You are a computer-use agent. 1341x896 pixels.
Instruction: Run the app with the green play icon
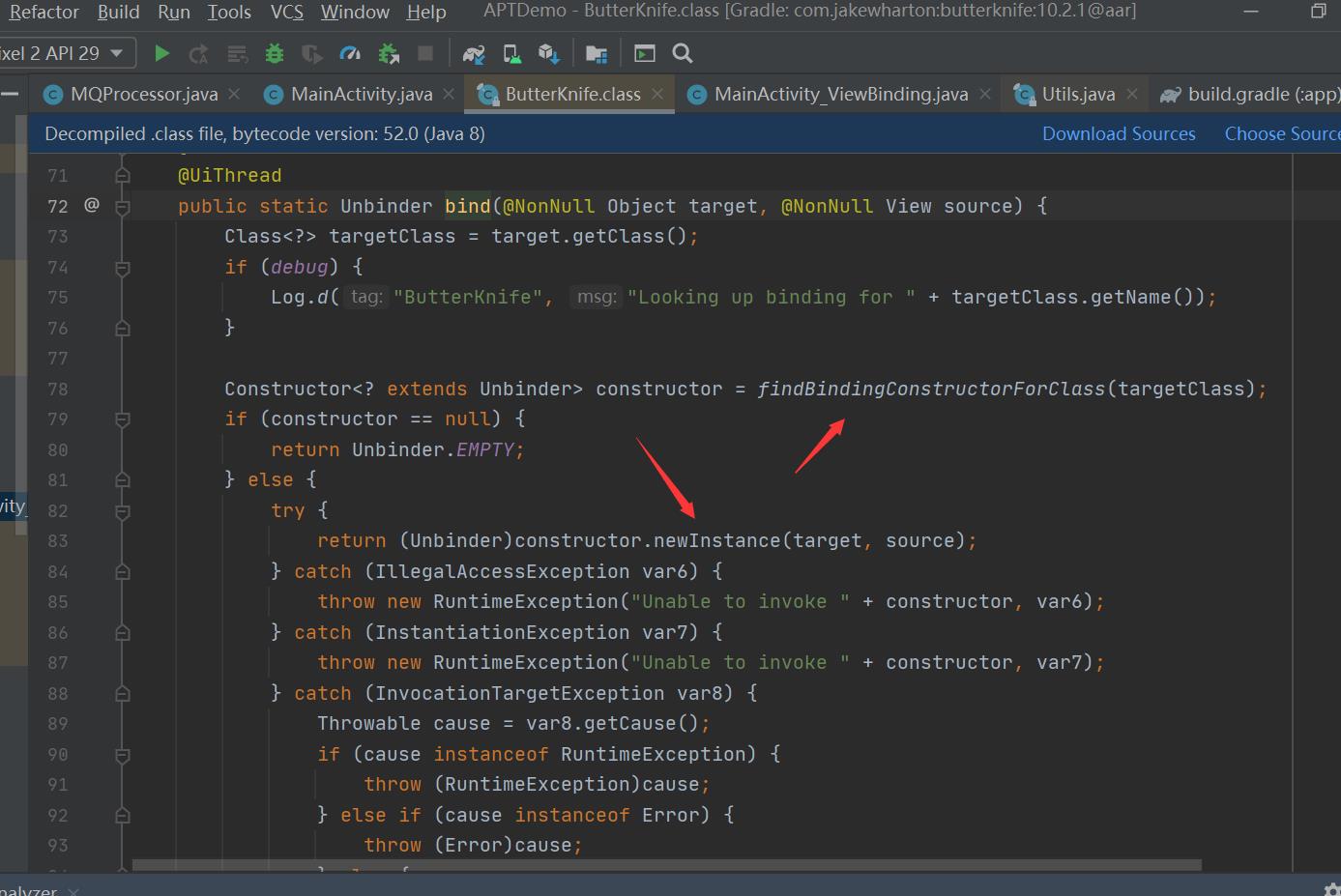162,53
